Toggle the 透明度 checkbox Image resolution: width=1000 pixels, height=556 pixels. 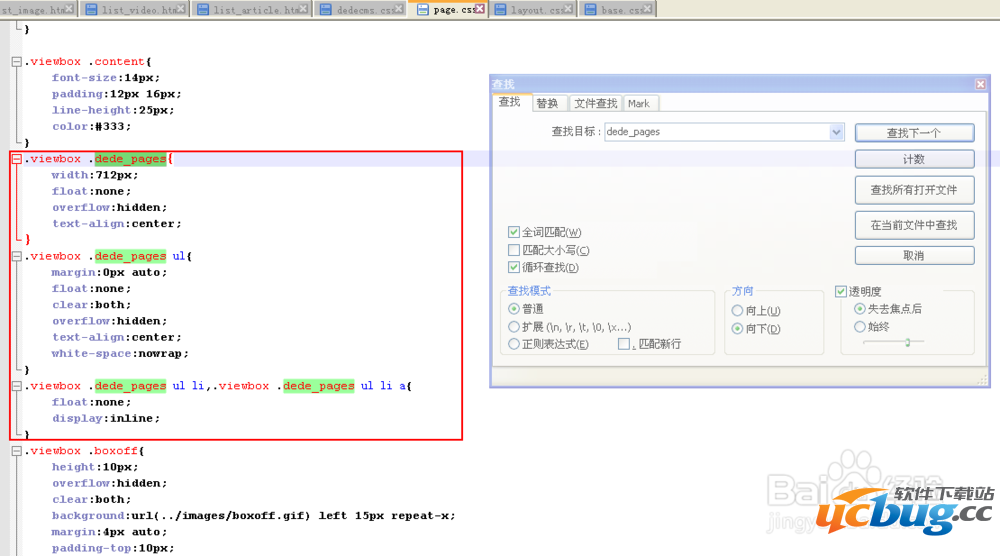click(841, 291)
